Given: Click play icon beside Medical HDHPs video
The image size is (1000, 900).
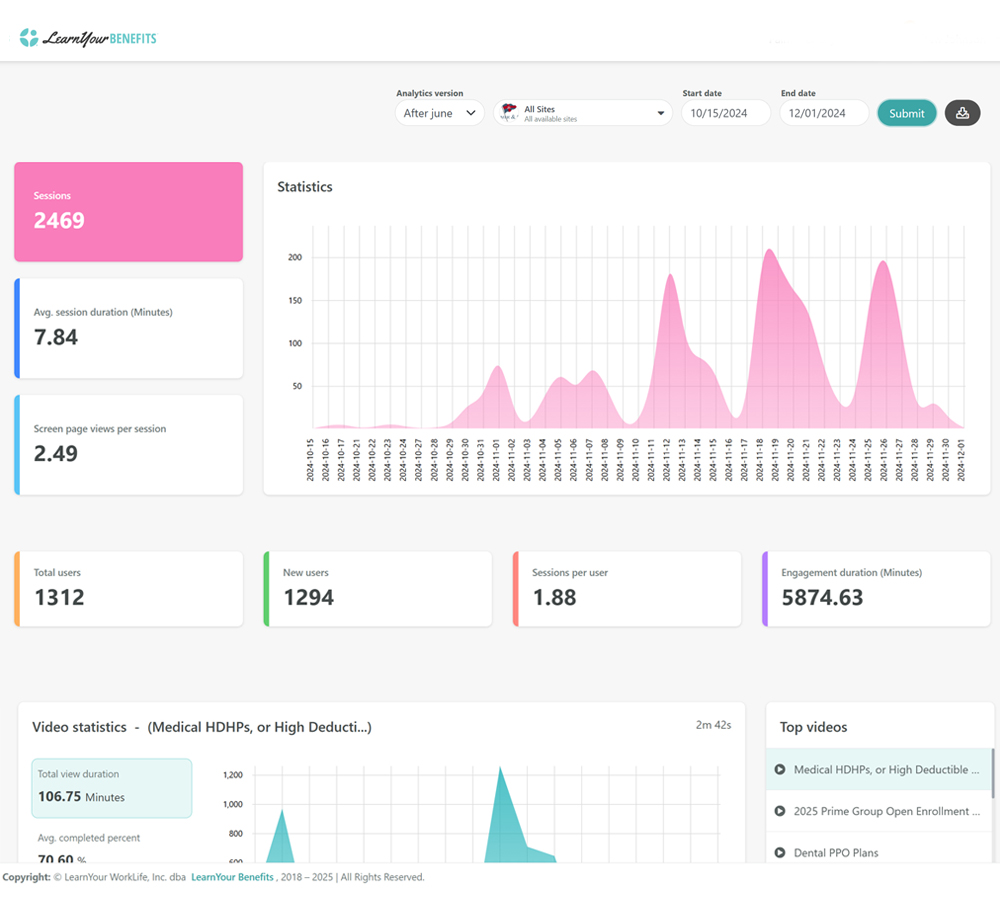Looking at the screenshot, I should click(x=780, y=770).
